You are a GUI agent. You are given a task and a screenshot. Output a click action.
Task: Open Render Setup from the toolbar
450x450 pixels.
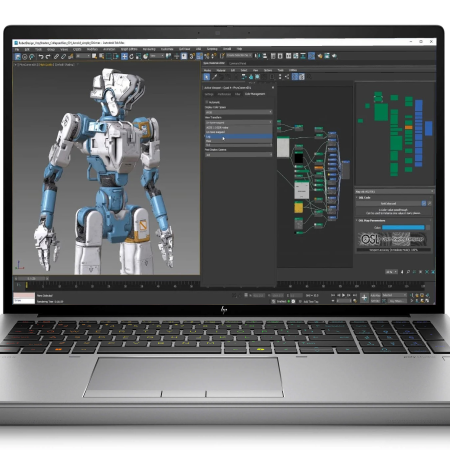(x=320, y=55)
